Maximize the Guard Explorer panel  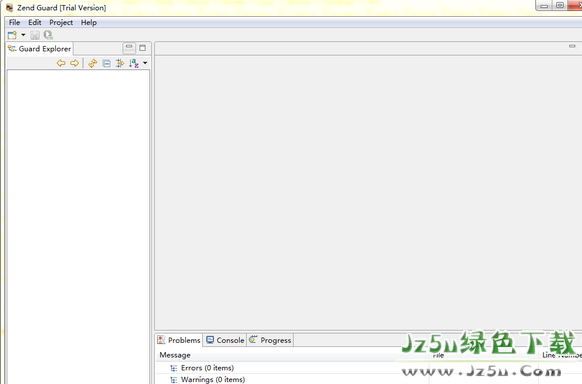(x=143, y=48)
